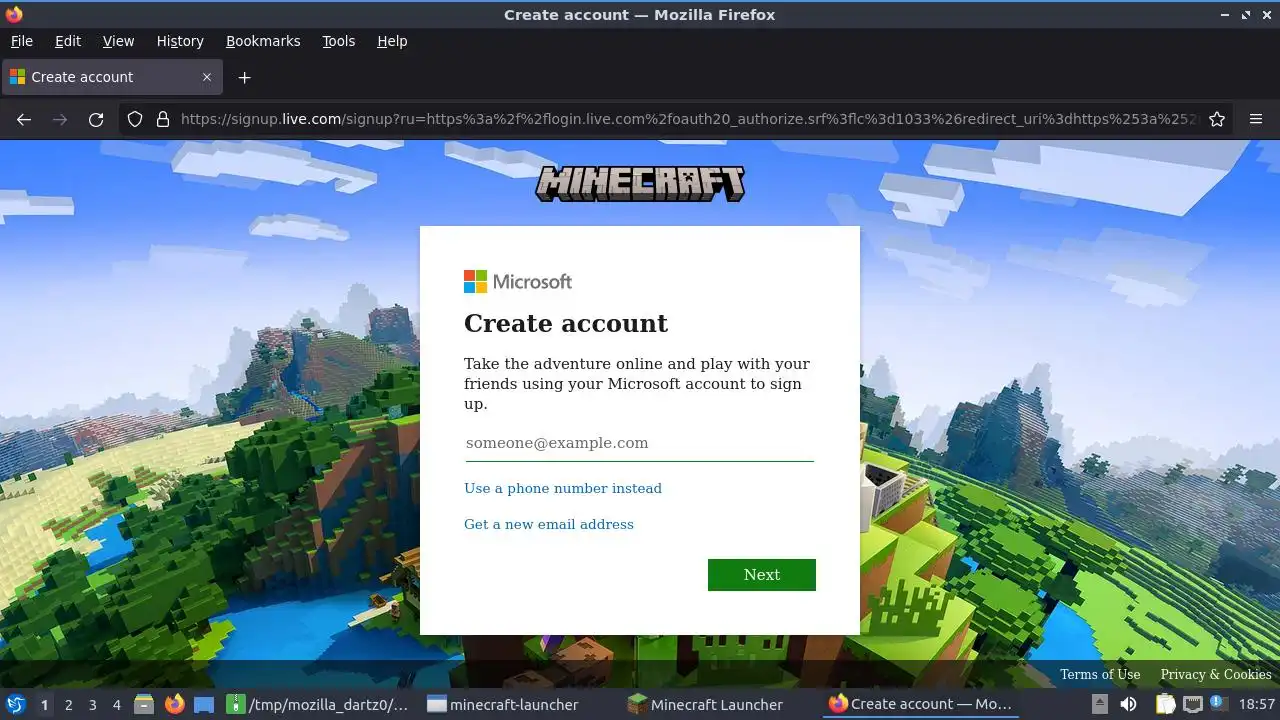Click Use a phone number instead
1280x720 pixels.
(x=563, y=488)
